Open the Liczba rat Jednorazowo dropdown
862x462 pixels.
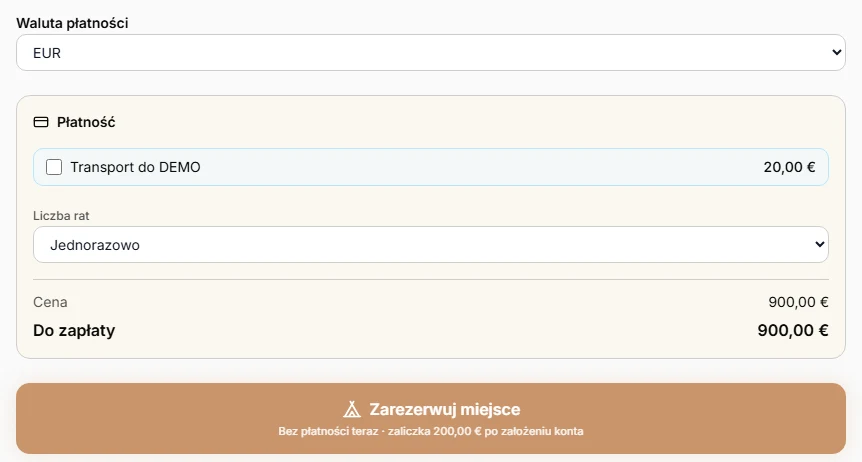(x=431, y=245)
